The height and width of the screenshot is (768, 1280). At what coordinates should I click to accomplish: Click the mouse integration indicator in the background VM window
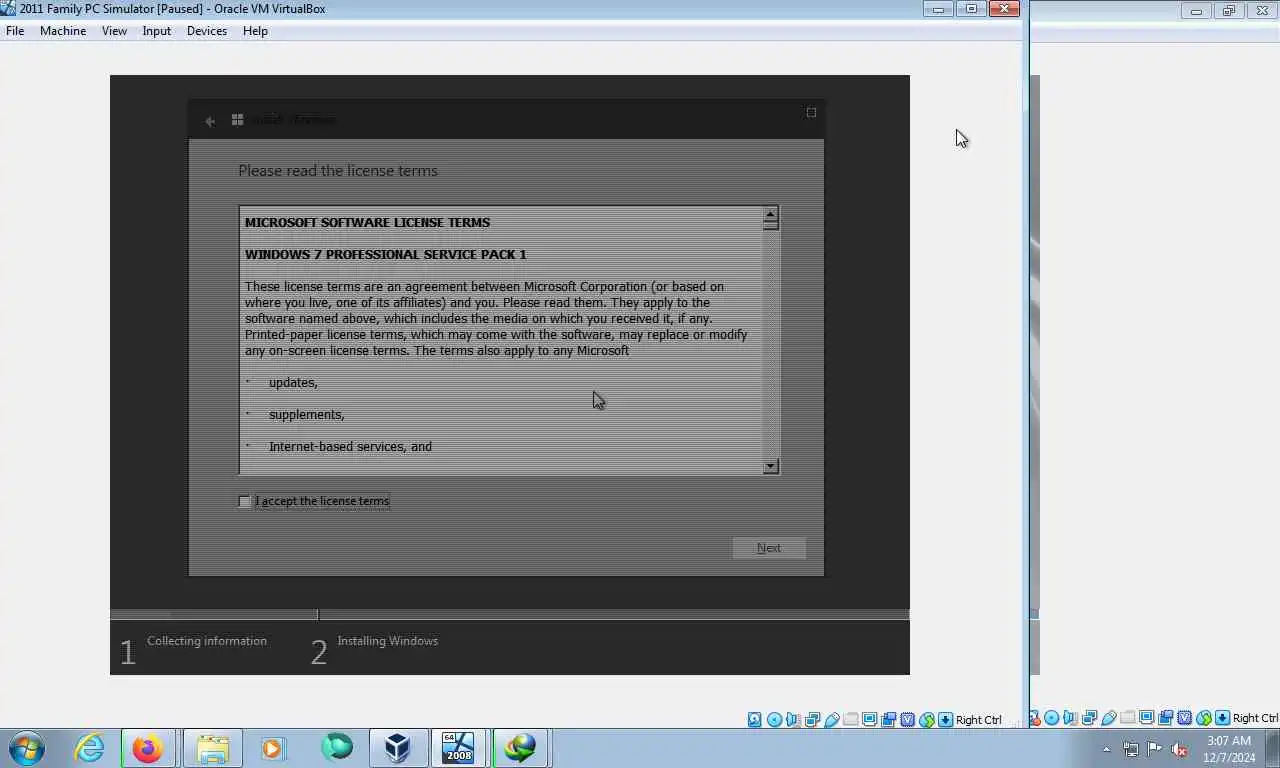coord(1204,718)
